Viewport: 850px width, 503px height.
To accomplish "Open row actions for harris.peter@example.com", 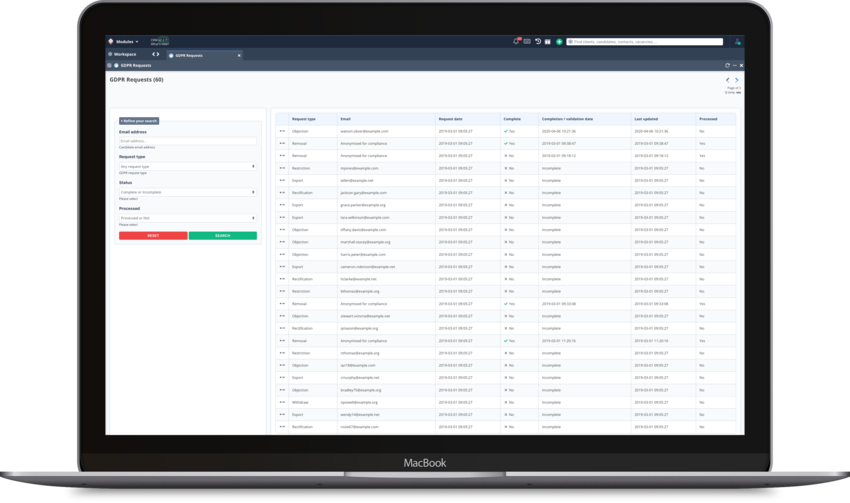I will pos(282,254).
